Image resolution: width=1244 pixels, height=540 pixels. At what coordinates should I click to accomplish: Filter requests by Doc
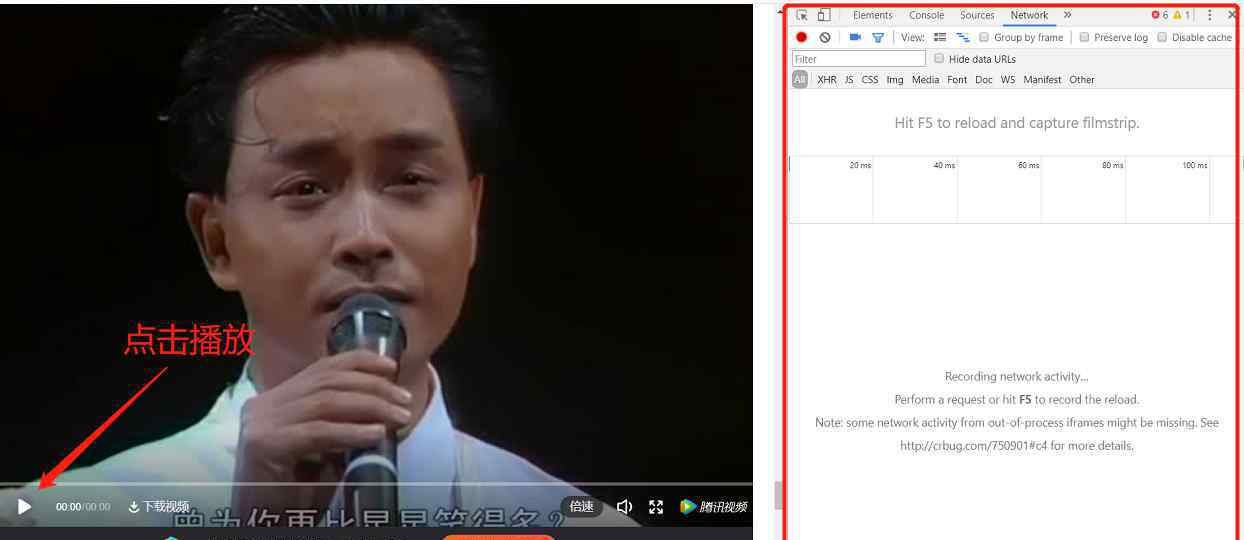pyautogui.click(x=984, y=80)
